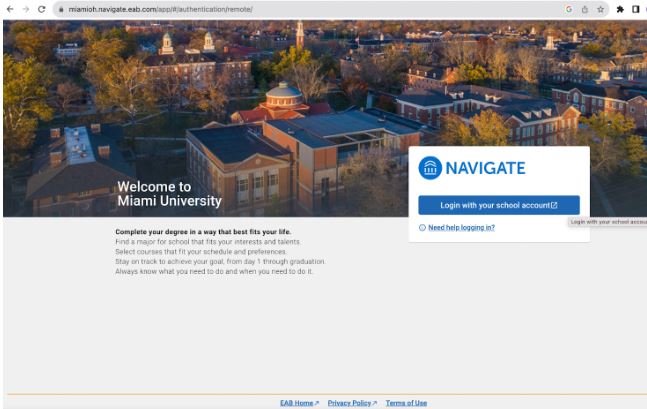
Task: Open the EAB Home footer link
Action: click(299, 403)
